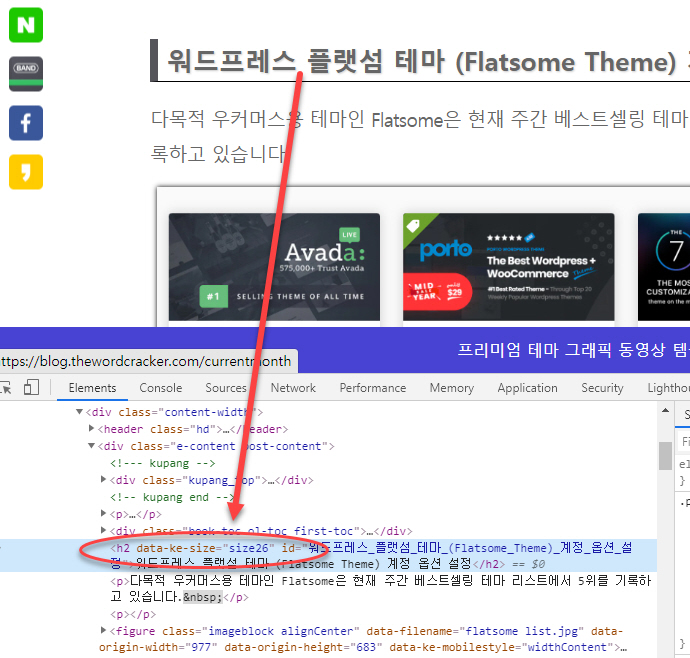Expand the header class hd node
This screenshot has width=690, height=658.
point(91,428)
